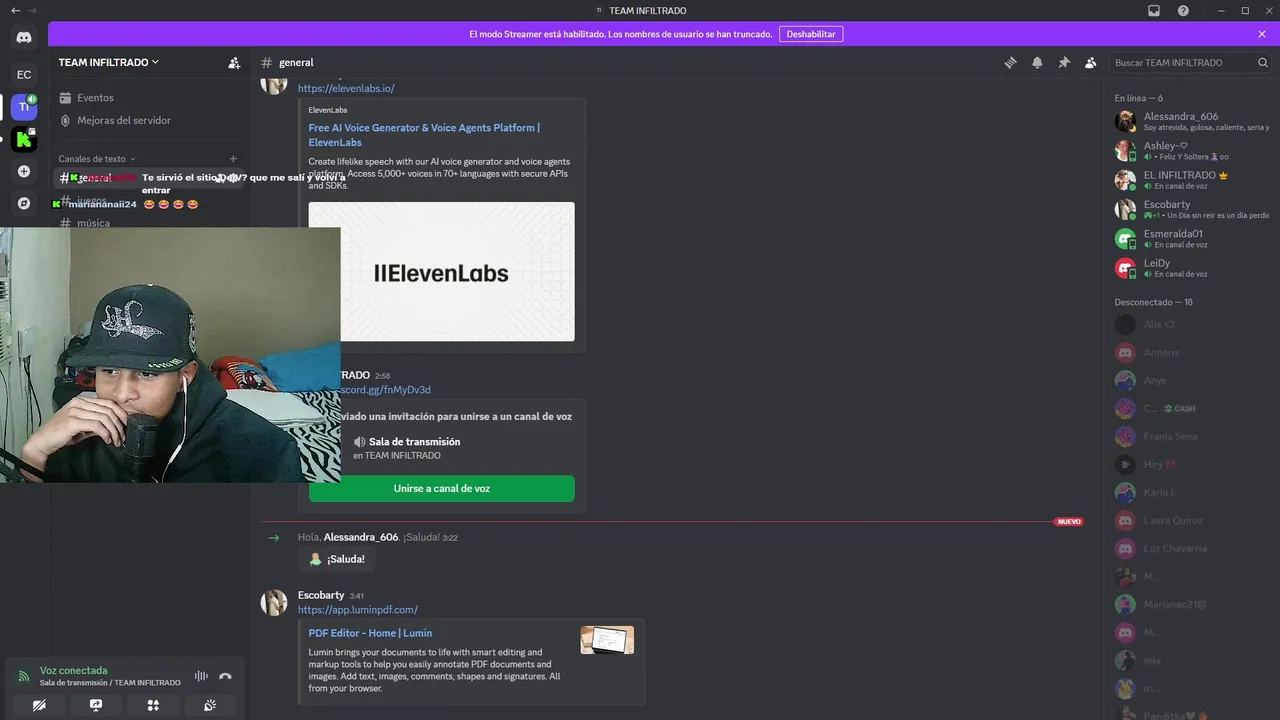This screenshot has width=1280, height=720.
Task: Click the NUEVO new messages marker
Action: (1069, 521)
